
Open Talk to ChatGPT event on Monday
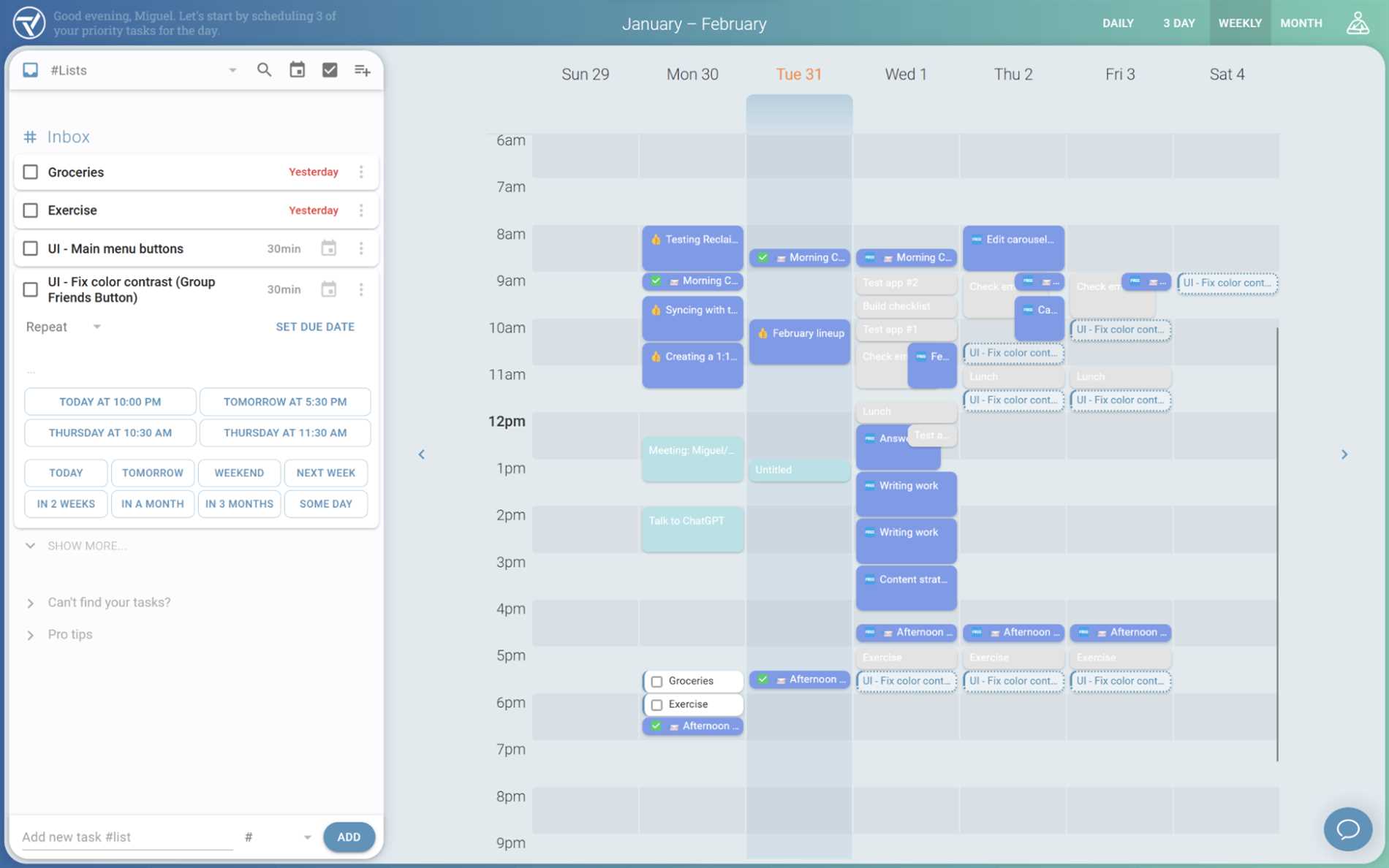692,529
